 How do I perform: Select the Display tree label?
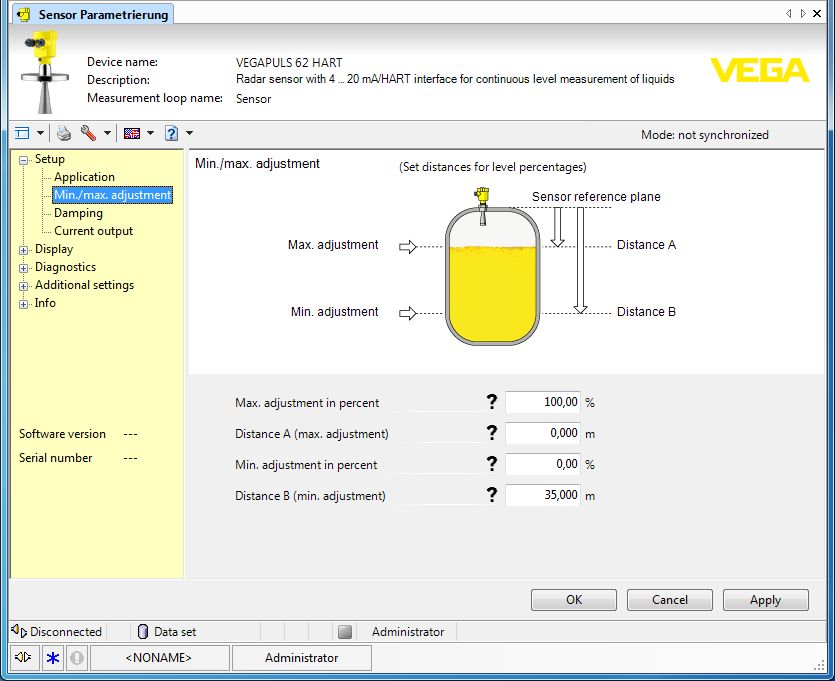(54, 249)
